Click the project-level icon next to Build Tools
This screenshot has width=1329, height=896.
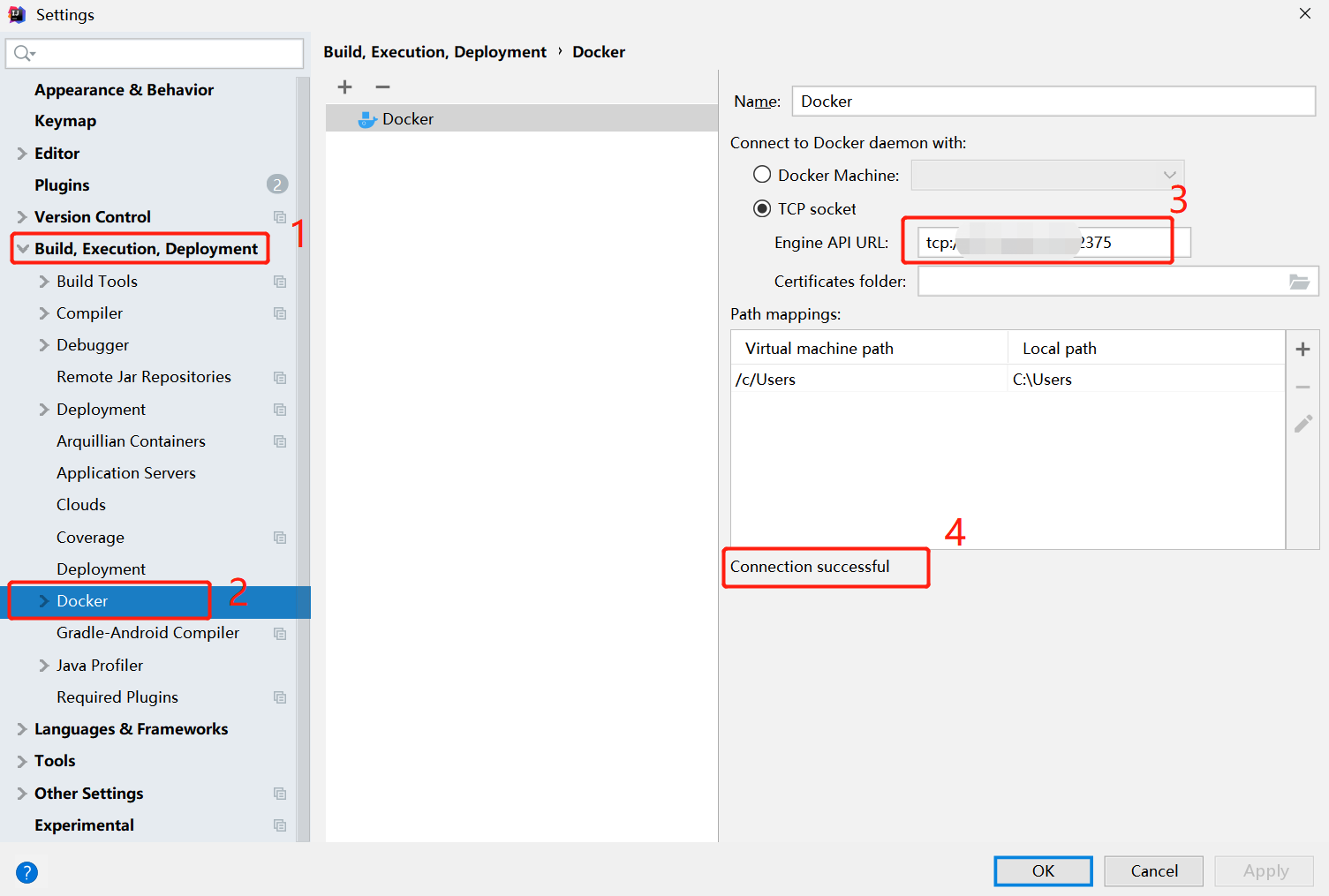(280, 282)
